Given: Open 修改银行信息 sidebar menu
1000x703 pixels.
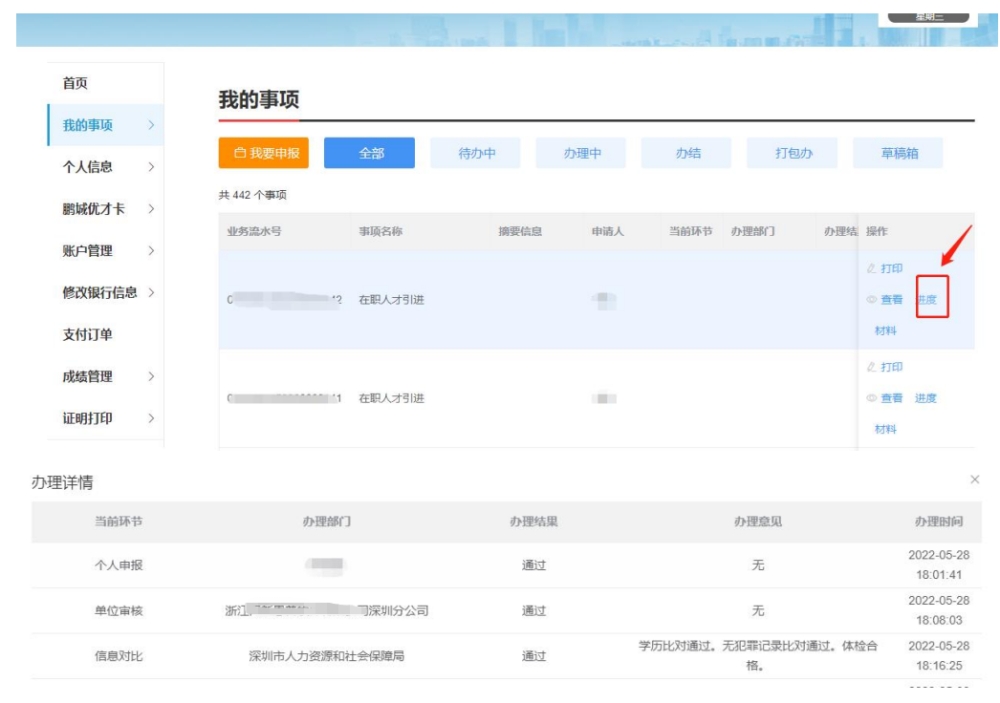Looking at the screenshot, I should point(99,293).
